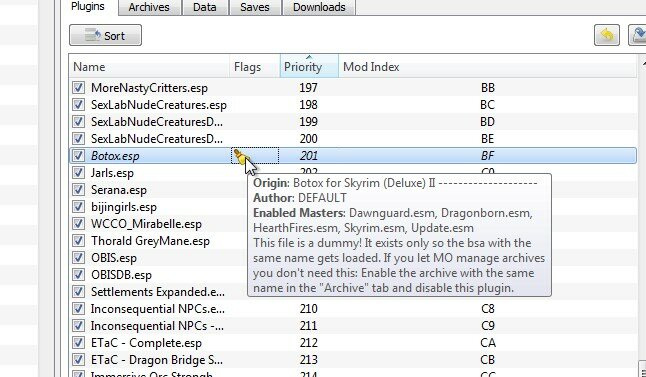Sort by the Flags column header
The image size is (646, 377).
click(x=255, y=67)
